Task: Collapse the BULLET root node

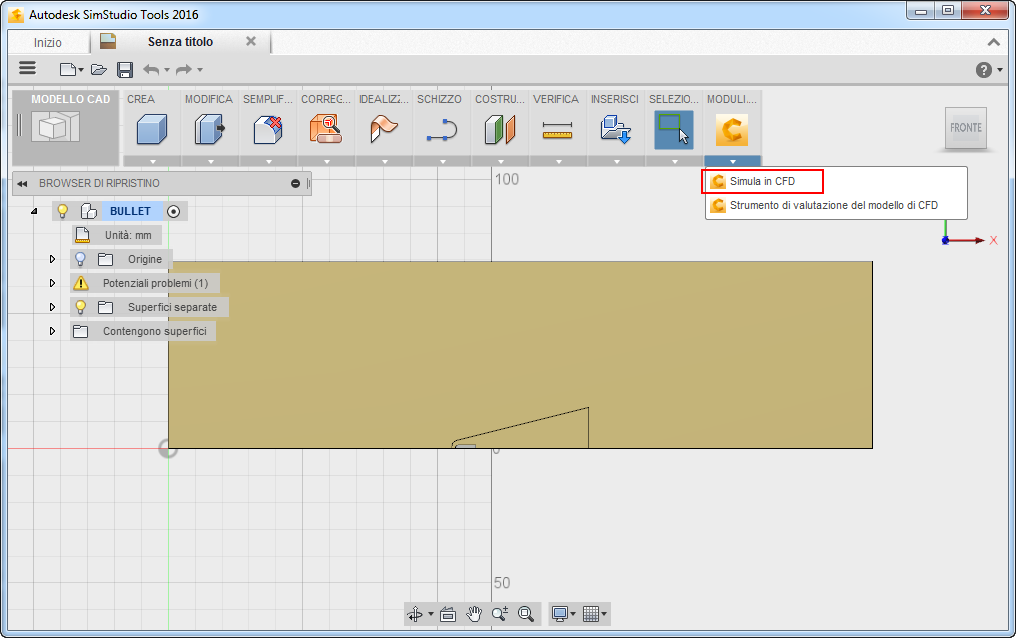Action: click(34, 211)
